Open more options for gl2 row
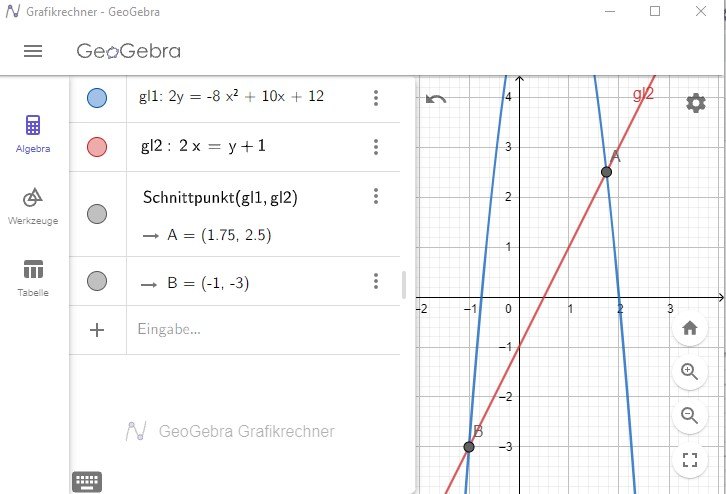726x494 pixels. pos(376,147)
